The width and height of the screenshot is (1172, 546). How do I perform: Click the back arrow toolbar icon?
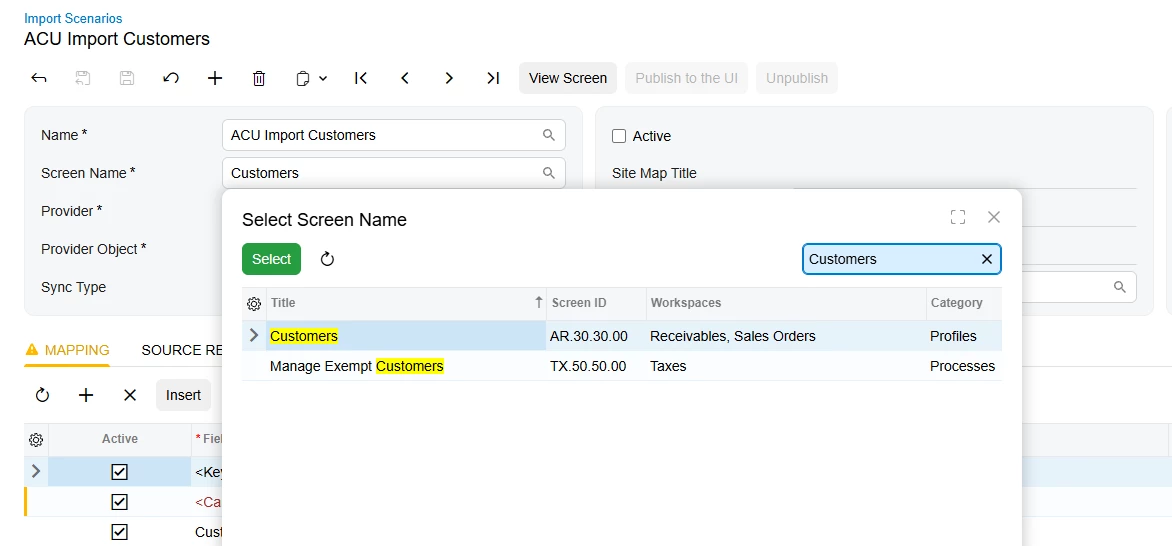(x=39, y=78)
